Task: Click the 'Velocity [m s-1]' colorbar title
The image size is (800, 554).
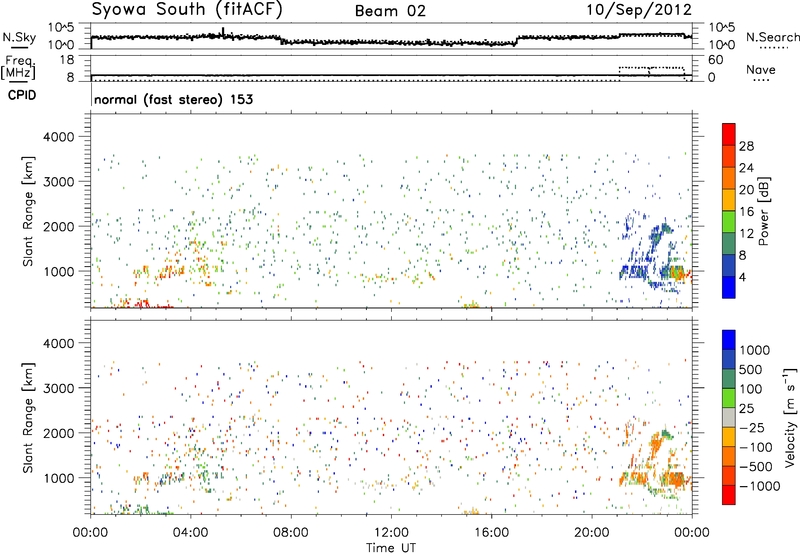Action: (x=790, y=417)
